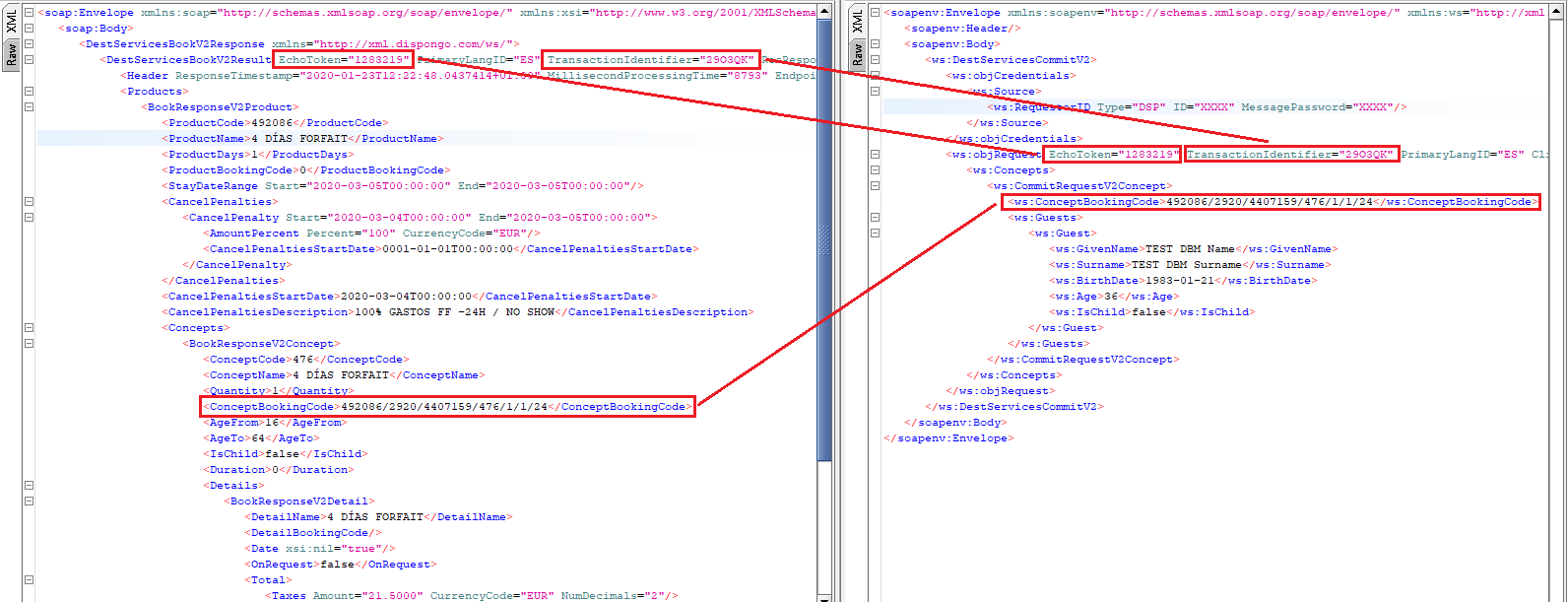This screenshot has height=602, width=1568.
Task: Collapse the BookResponseV2Product node
Action: [x=29, y=107]
